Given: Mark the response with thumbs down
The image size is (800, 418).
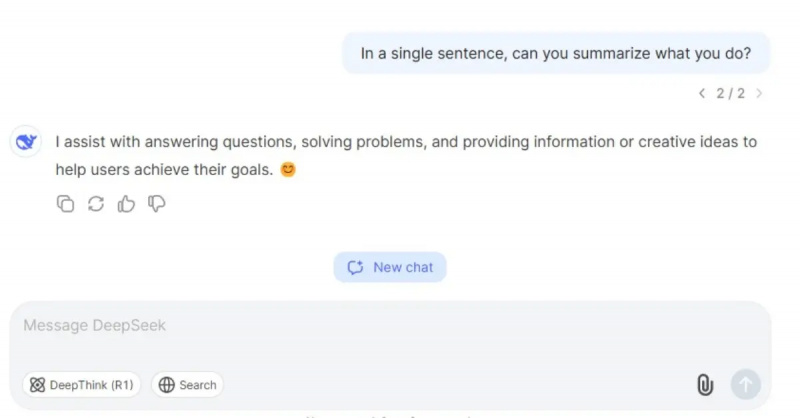Looking at the screenshot, I should pos(157,204).
